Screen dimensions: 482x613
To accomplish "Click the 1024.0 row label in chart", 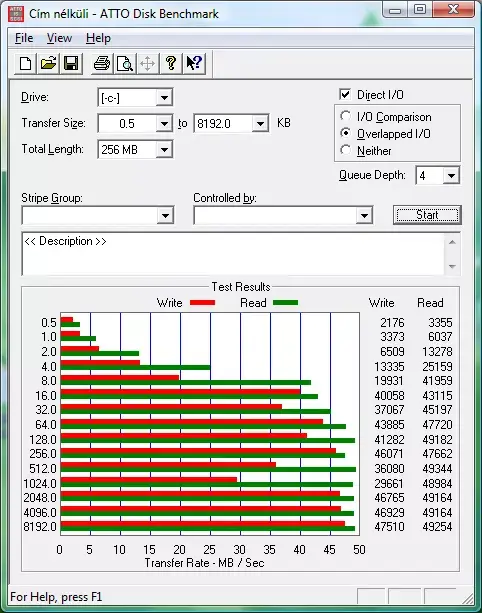I will pyautogui.click(x=40, y=484).
